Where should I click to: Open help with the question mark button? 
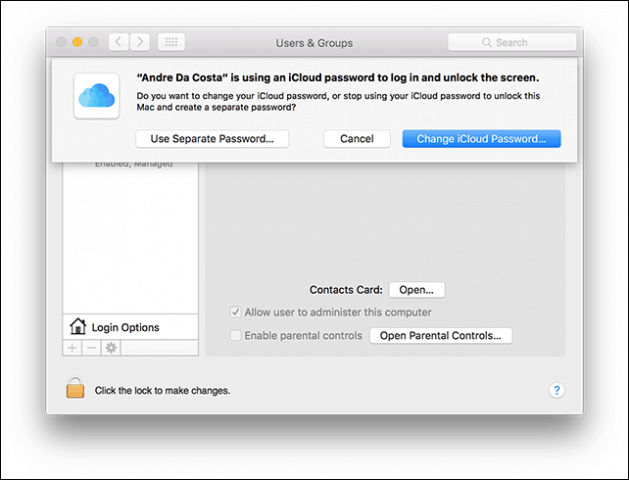pyautogui.click(x=556, y=390)
